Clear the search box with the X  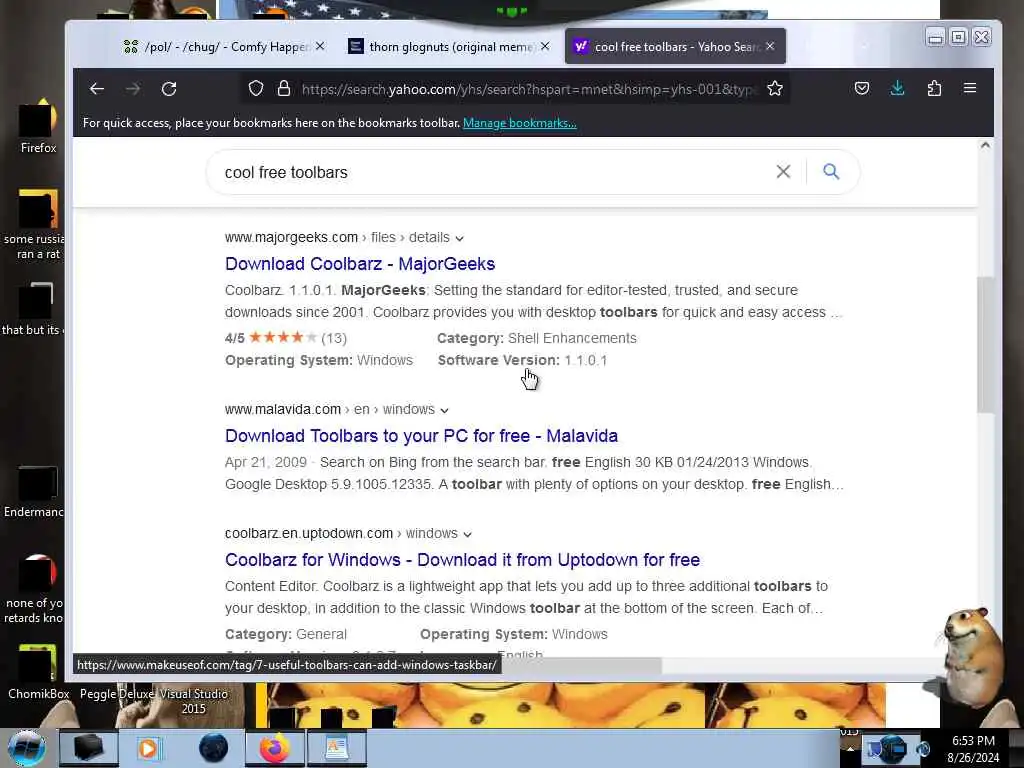pyautogui.click(x=783, y=172)
